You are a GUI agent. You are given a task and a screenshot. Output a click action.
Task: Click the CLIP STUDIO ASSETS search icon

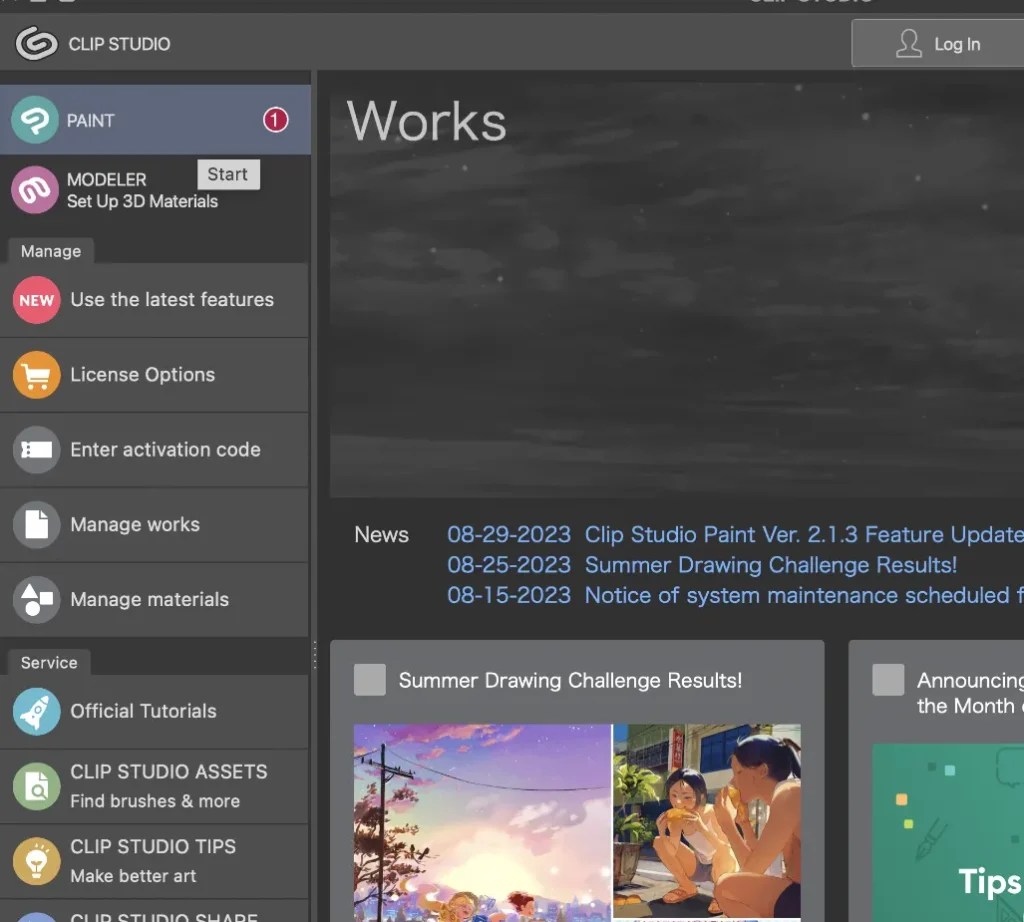pyautogui.click(x=37, y=787)
